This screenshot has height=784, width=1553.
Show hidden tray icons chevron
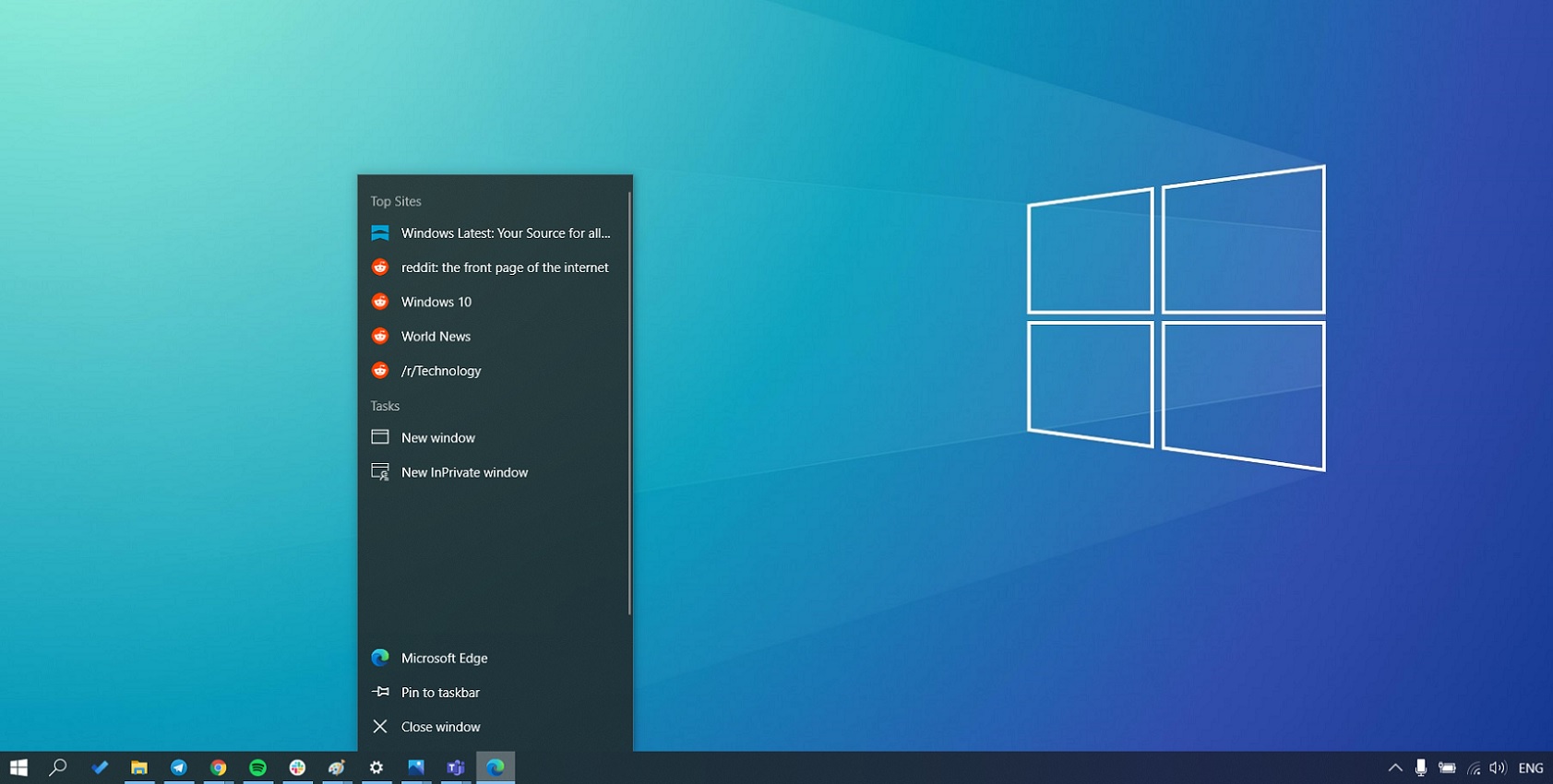click(x=1395, y=767)
